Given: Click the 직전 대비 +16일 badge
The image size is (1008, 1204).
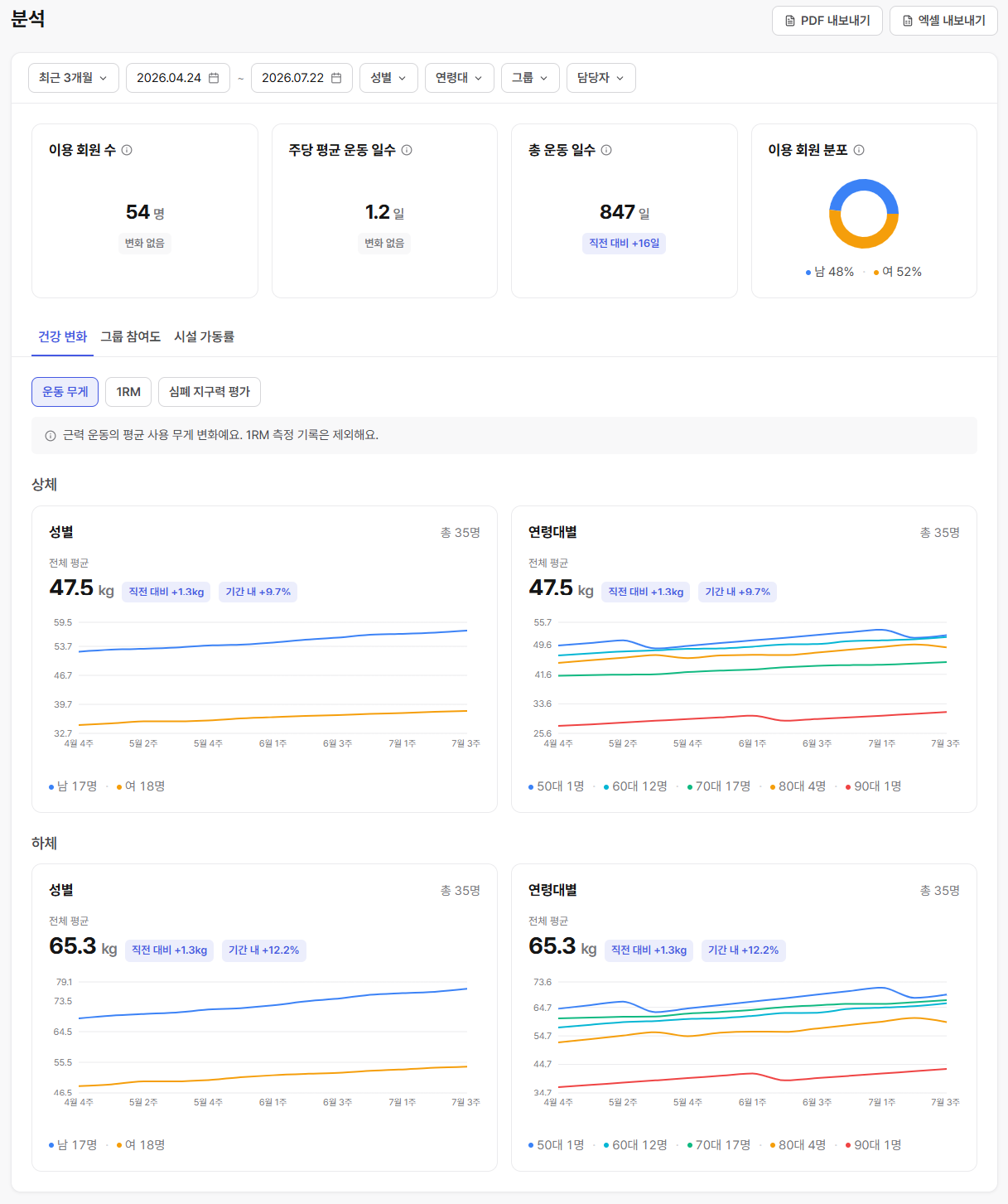Looking at the screenshot, I should point(625,243).
